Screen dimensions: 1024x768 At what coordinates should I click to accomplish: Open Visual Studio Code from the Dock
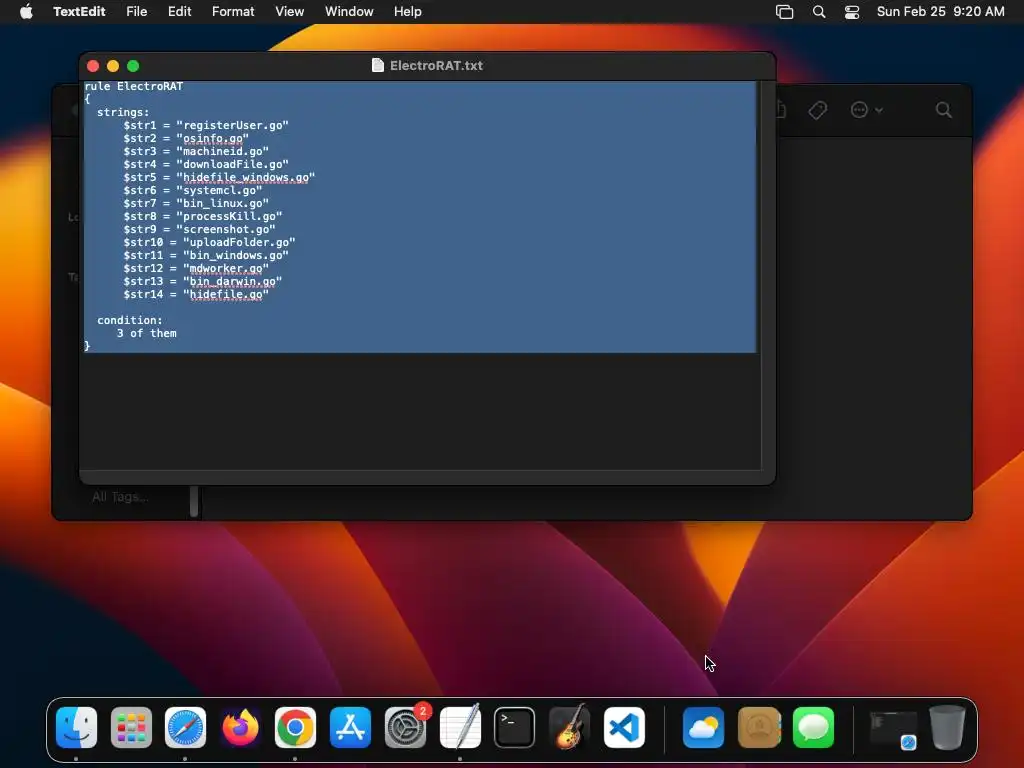click(x=624, y=727)
